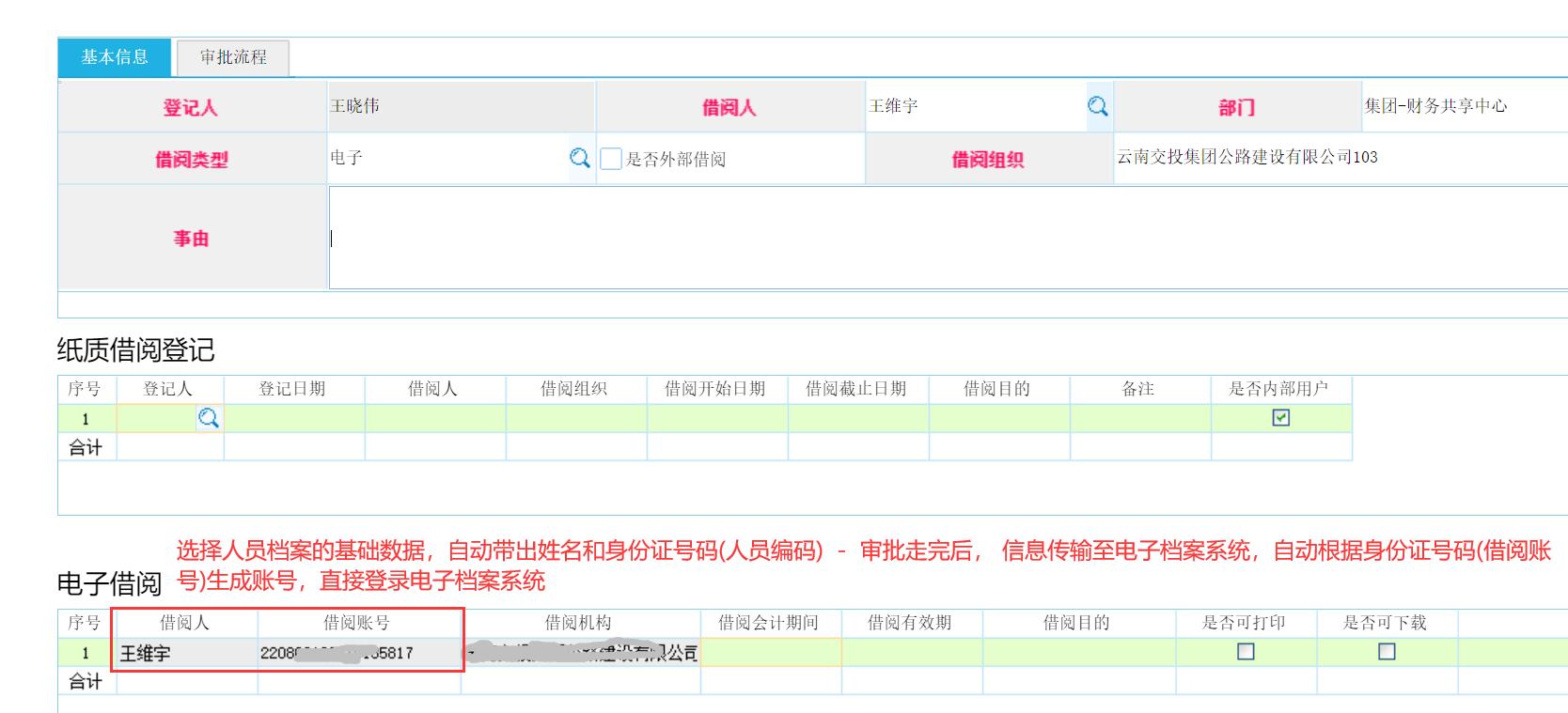The width and height of the screenshot is (1568, 713).
Task: Click the 借阅开始日期 cell in paper table
Action: point(717,419)
